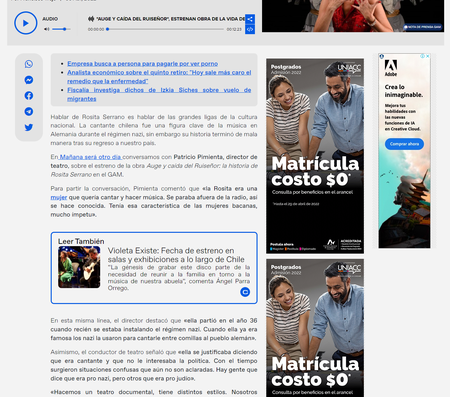The height and width of the screenshot is (397, 450).
Task: Open the 'Mañana será otro día' link
Action: tap(90, 157)
